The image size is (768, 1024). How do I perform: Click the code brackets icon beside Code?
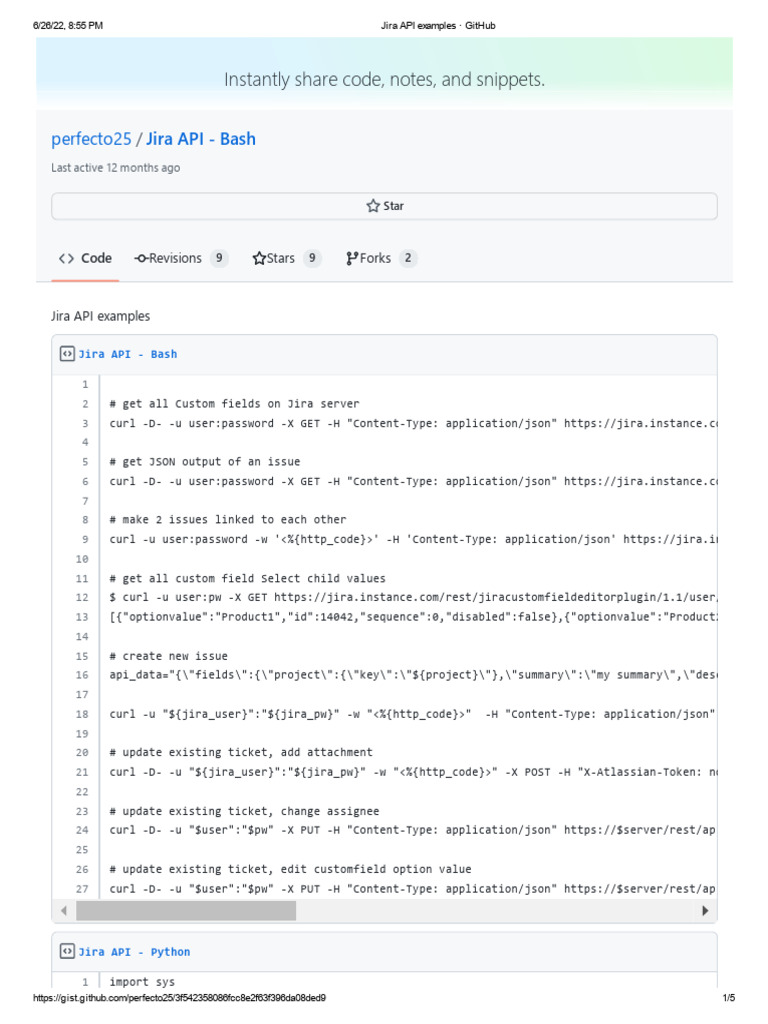[66, 258]
